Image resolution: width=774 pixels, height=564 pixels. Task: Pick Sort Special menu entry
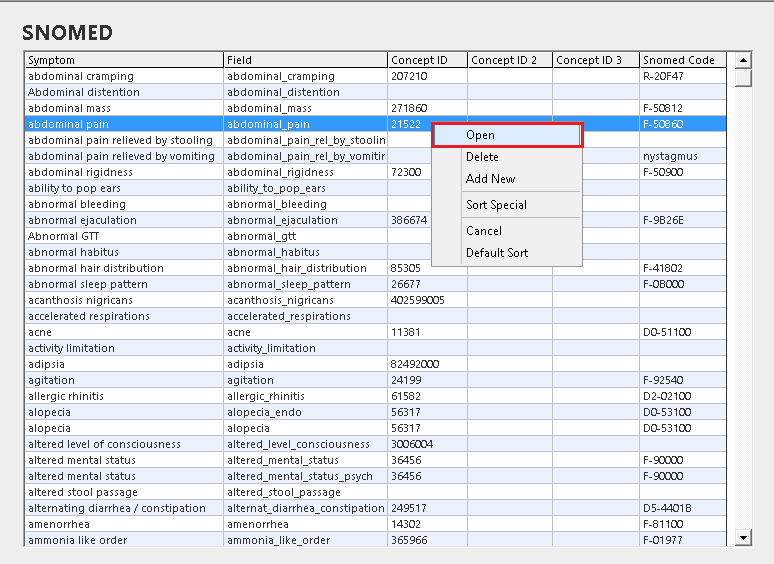coord(507,205)
